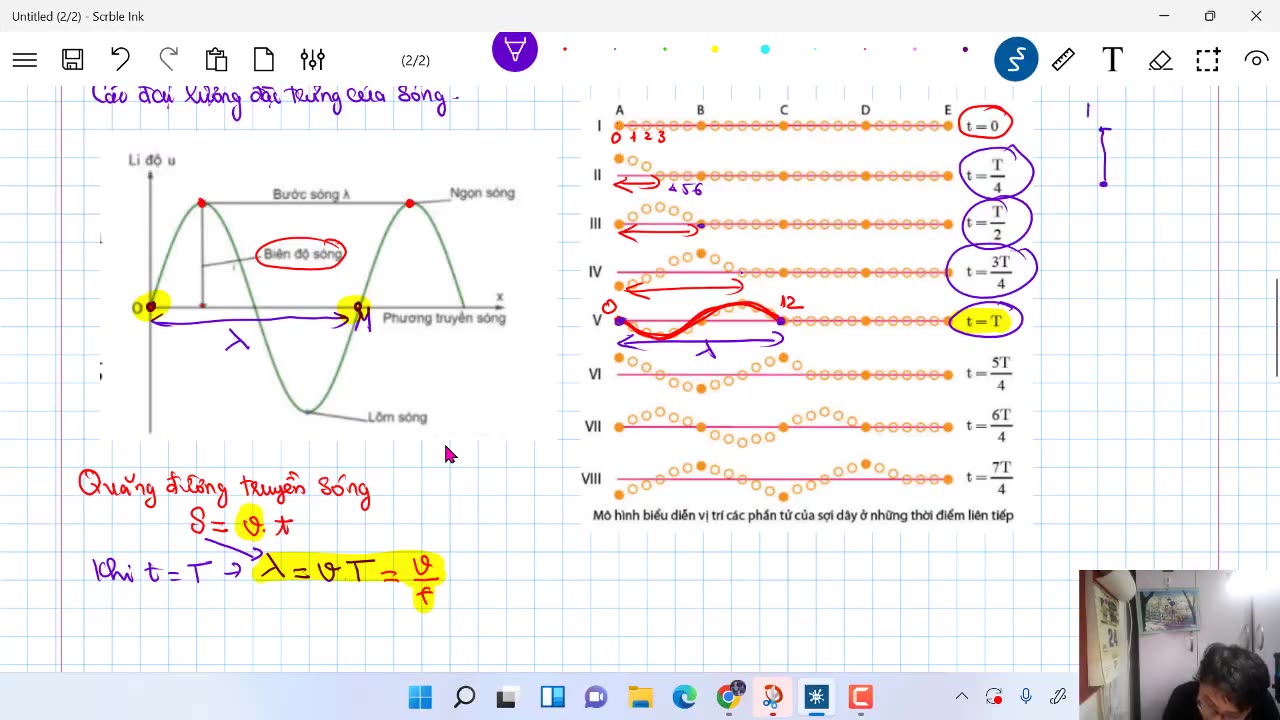This screenshot has height=720, width=1280.
Task: Pick the cyan ink color dot
Action: [765, 49]
